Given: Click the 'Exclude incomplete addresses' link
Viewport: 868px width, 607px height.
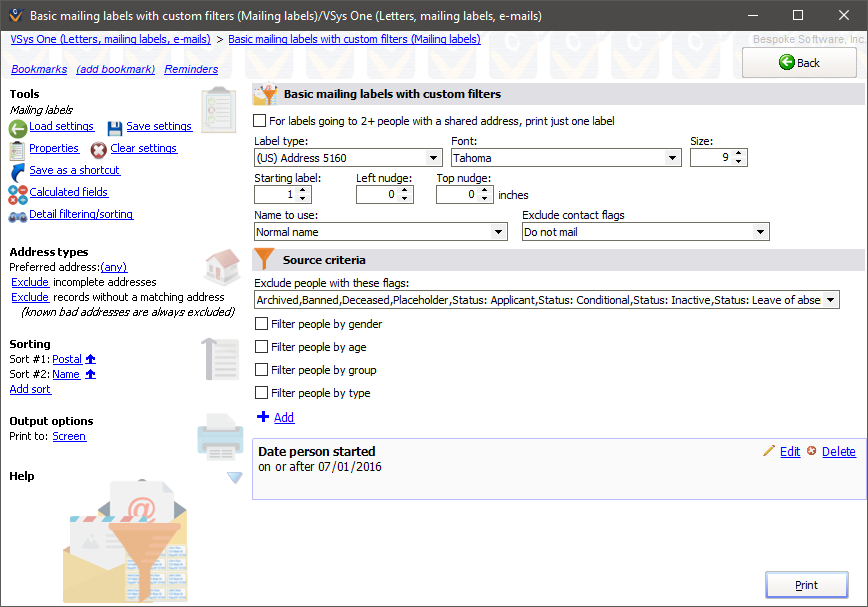Looking at the screenshot, I should click(x=30, y=281).
